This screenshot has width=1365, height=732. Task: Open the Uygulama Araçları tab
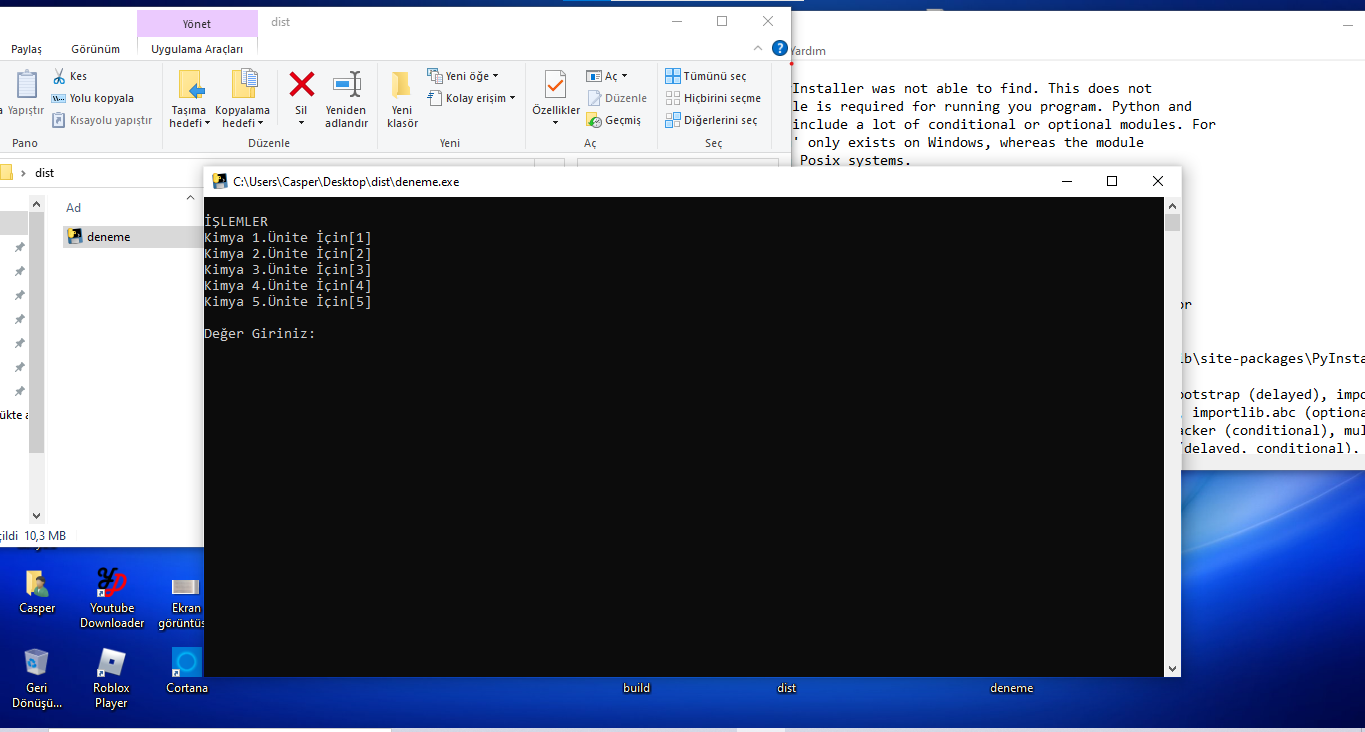197,49
